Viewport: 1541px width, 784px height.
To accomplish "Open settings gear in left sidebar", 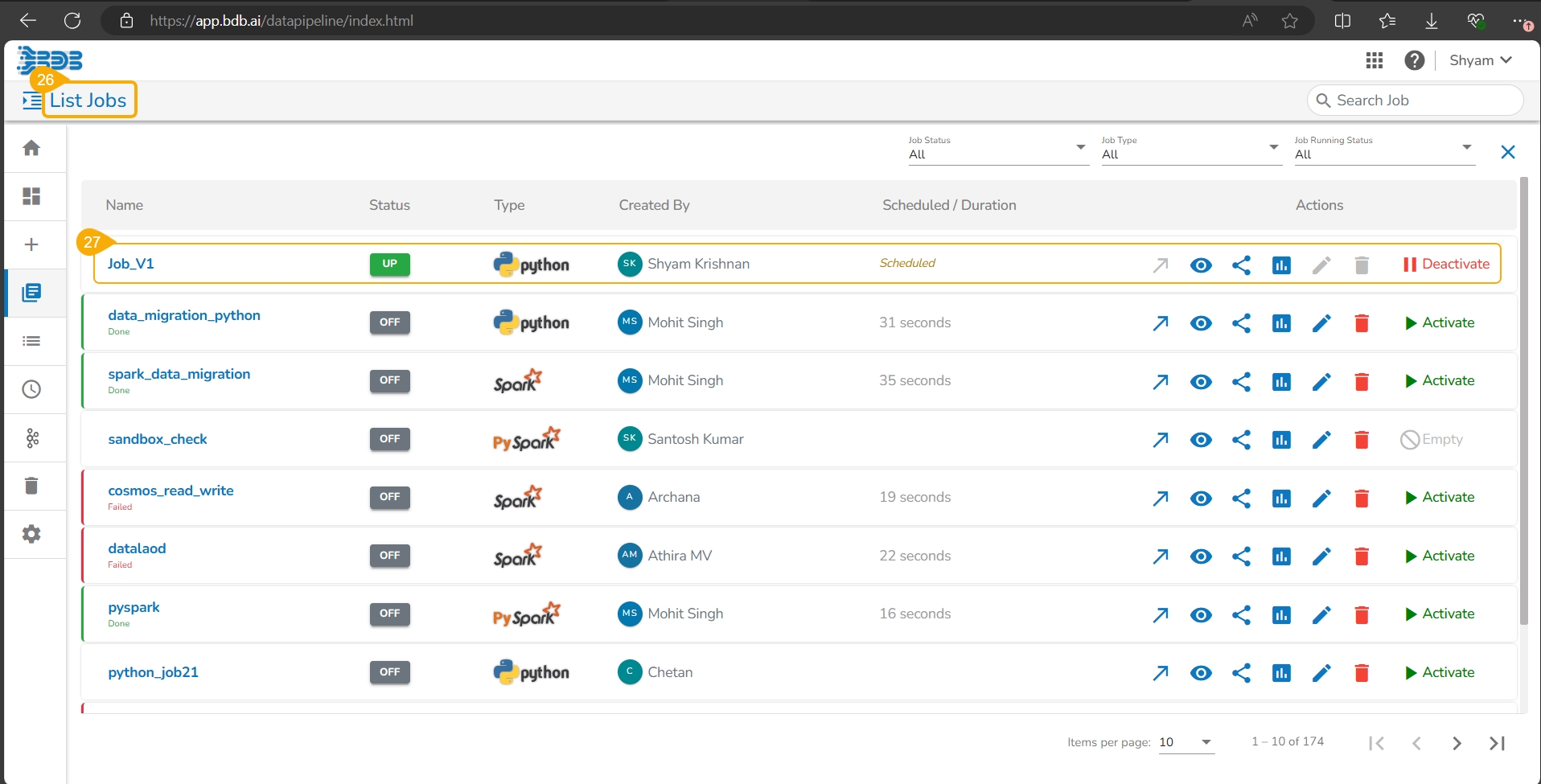I will [31, 534].
